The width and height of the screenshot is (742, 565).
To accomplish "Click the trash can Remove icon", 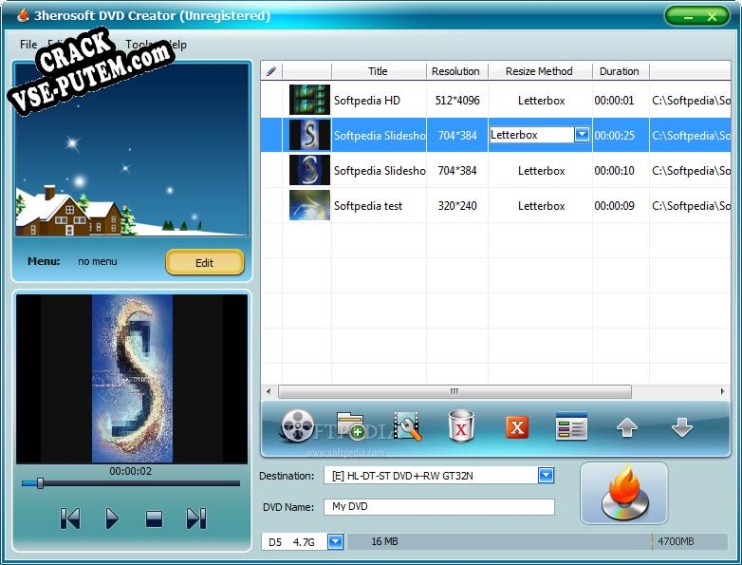I will (461, 426).
